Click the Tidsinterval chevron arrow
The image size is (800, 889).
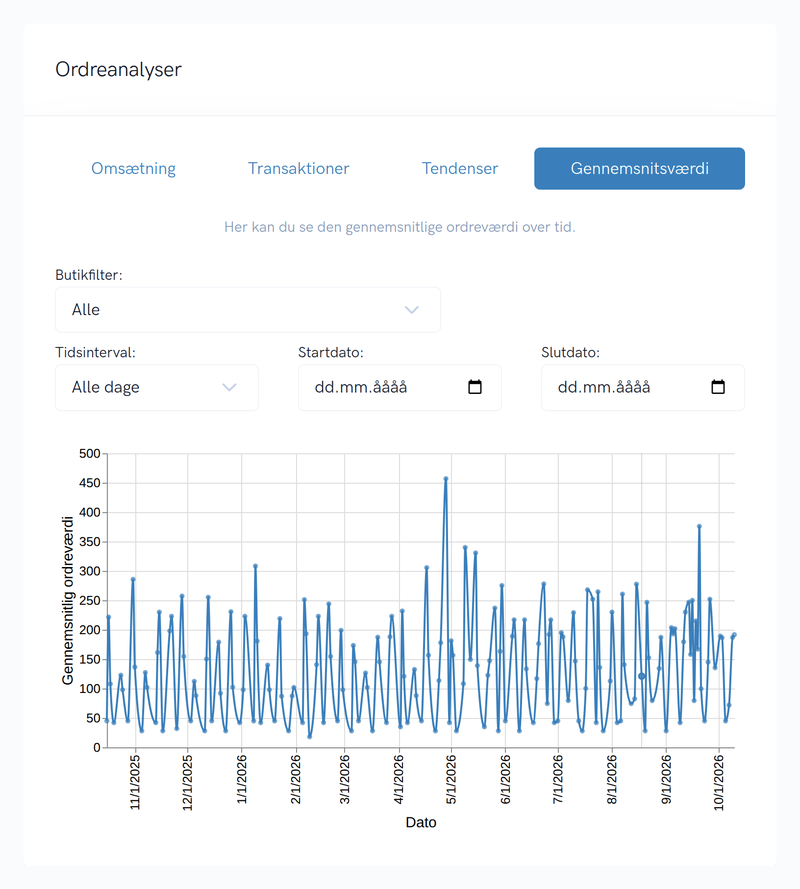[229, 387]
